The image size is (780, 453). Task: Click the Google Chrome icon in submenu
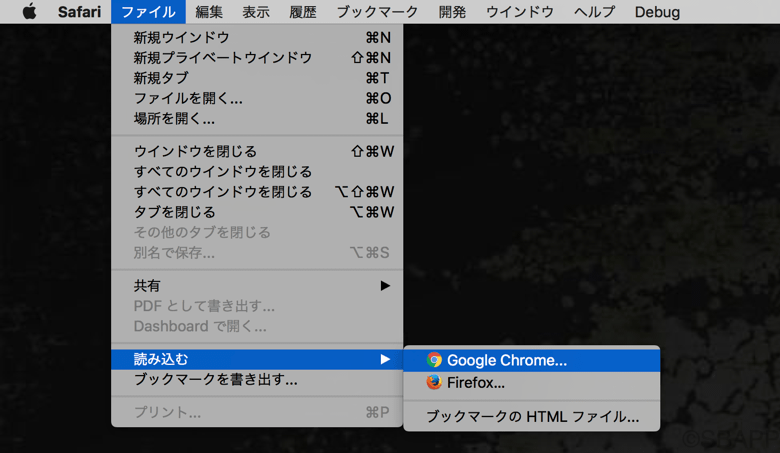[434, 360]
